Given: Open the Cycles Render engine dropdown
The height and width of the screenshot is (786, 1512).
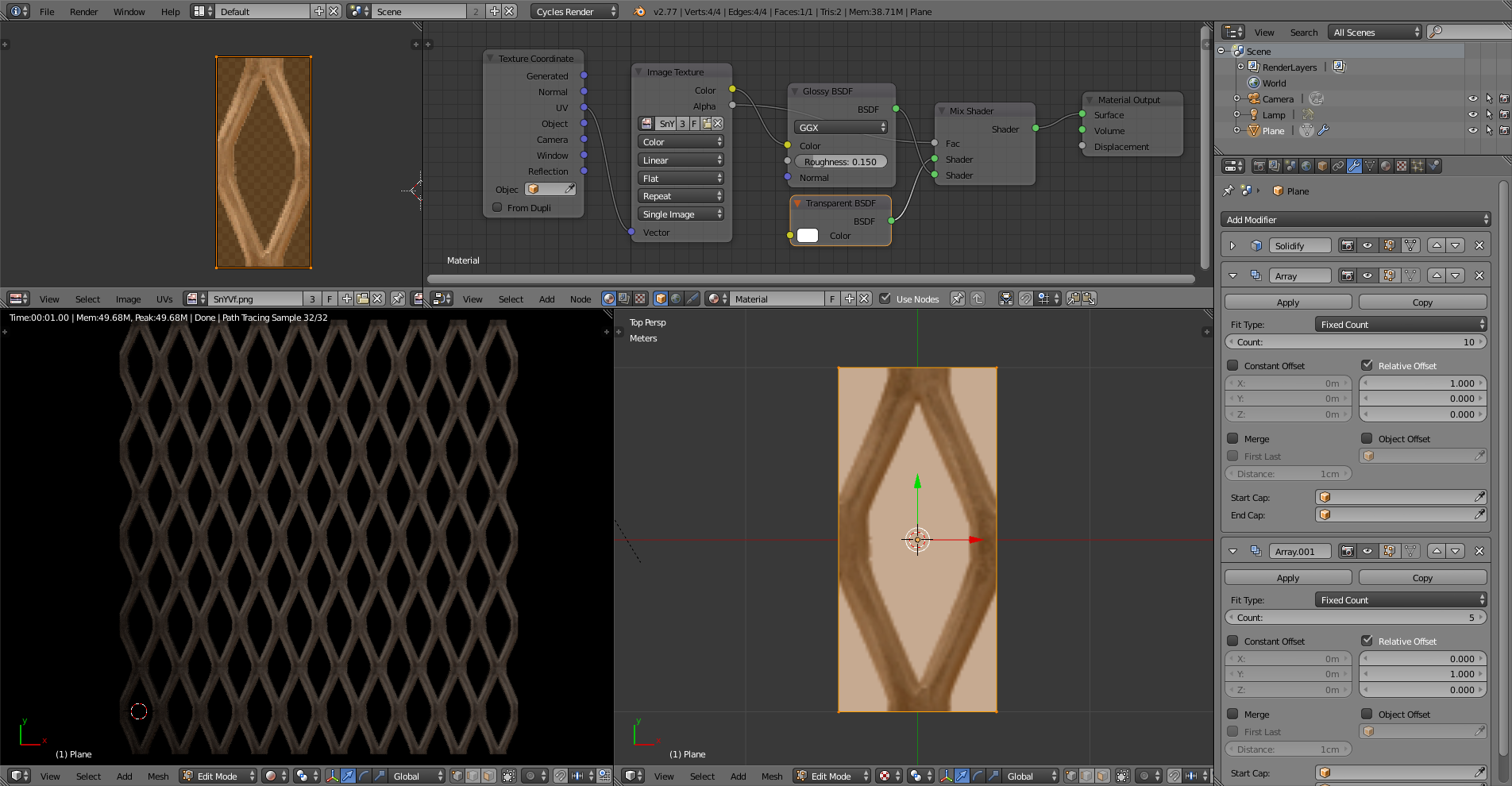Looking at the screenshot, I should 574,11.
